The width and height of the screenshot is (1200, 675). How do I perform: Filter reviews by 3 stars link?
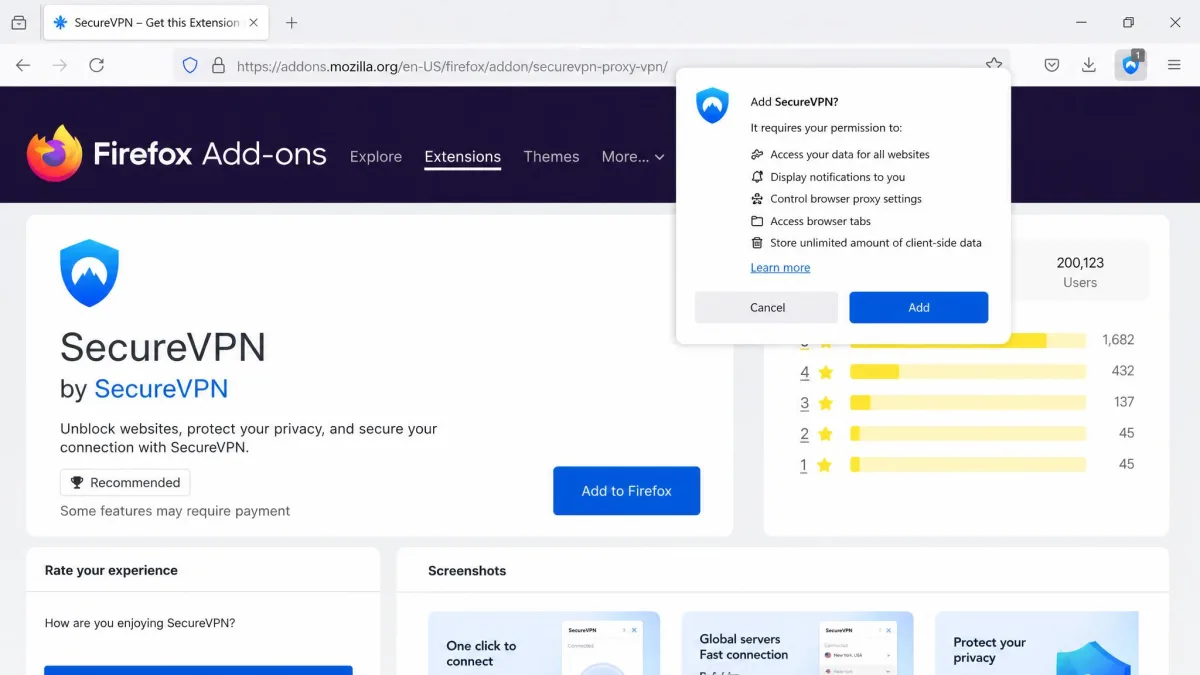pyautogui.click(x=804, y=402)
